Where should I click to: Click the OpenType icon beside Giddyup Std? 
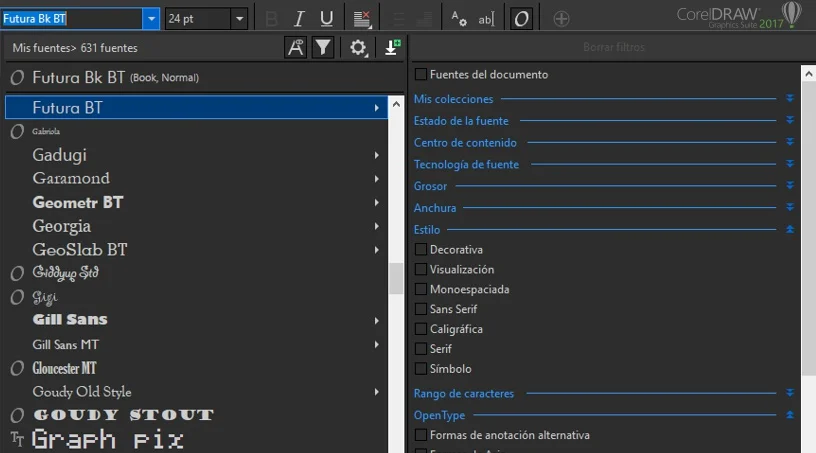17,273
